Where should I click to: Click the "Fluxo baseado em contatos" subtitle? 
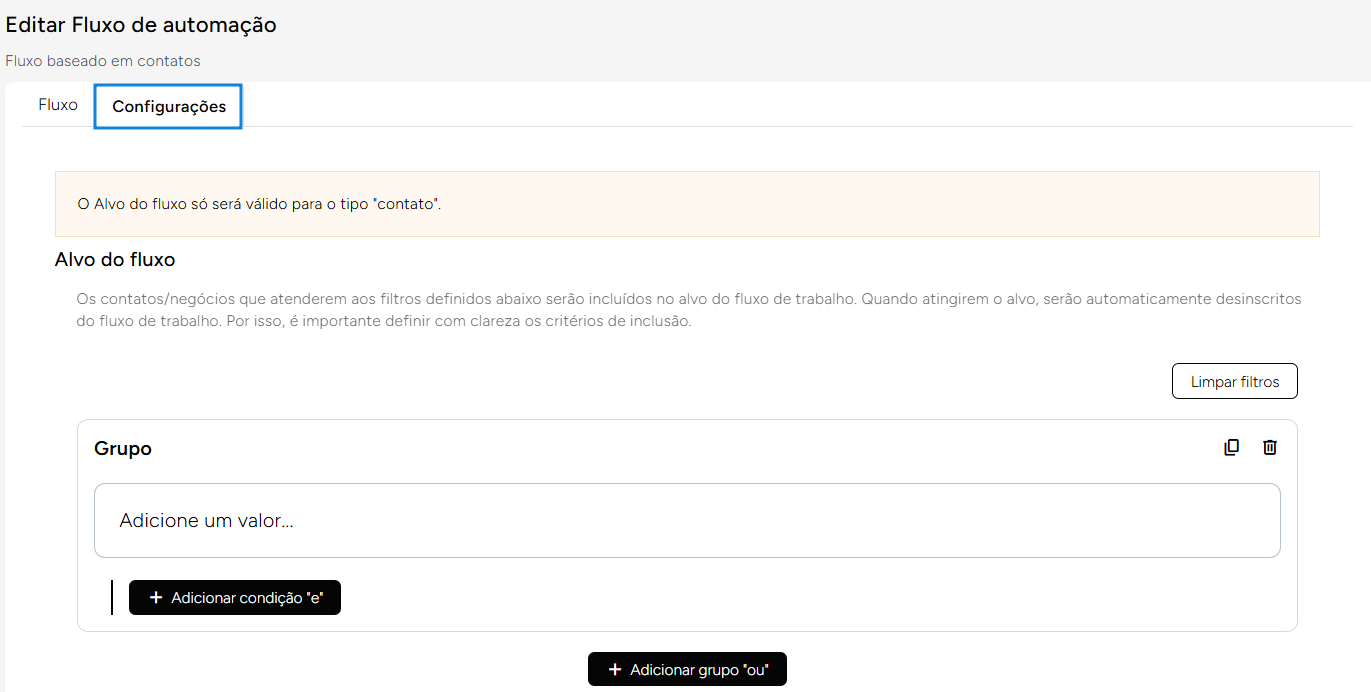click(x=103, y=61)
